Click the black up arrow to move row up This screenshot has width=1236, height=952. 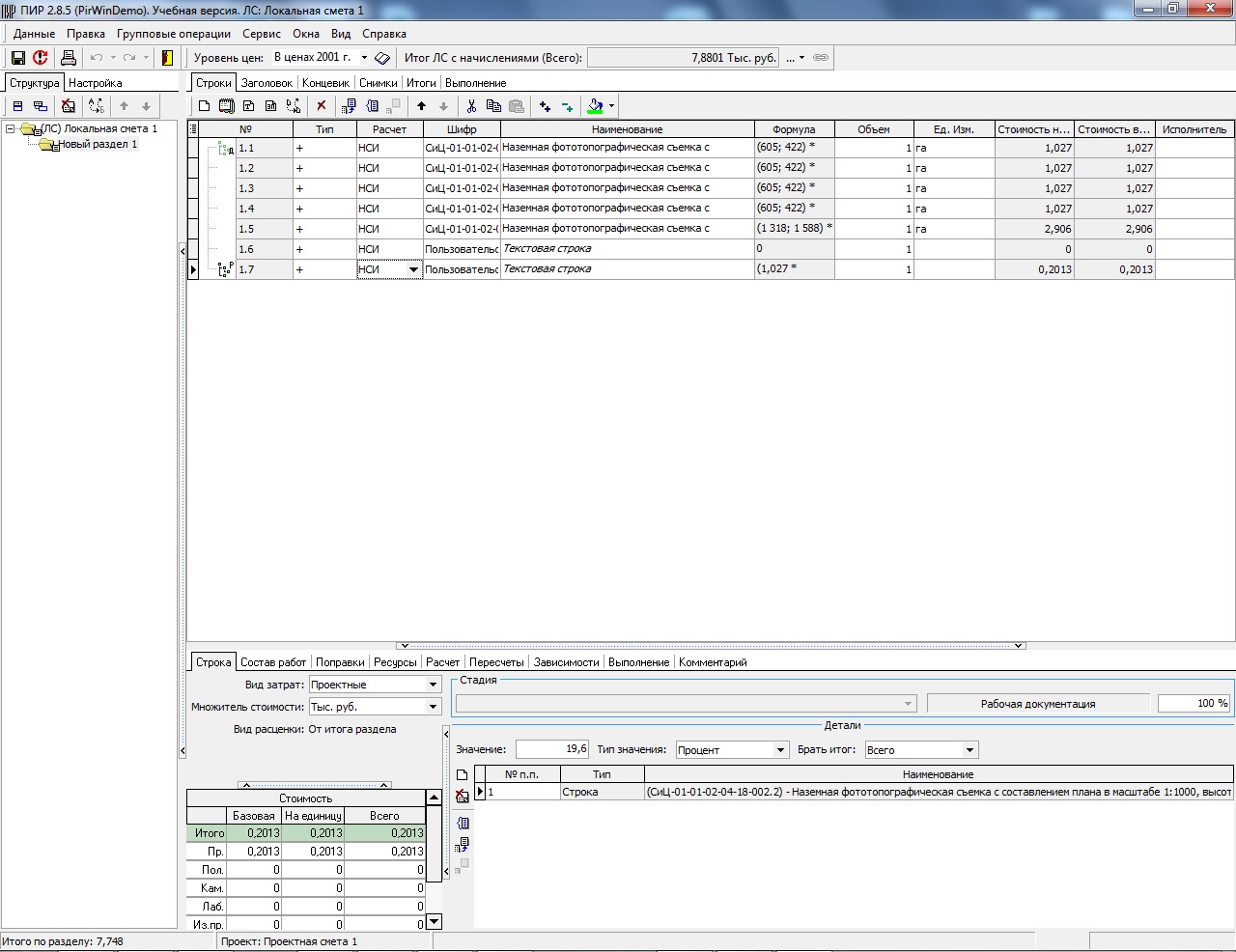[x=421, y=106]
